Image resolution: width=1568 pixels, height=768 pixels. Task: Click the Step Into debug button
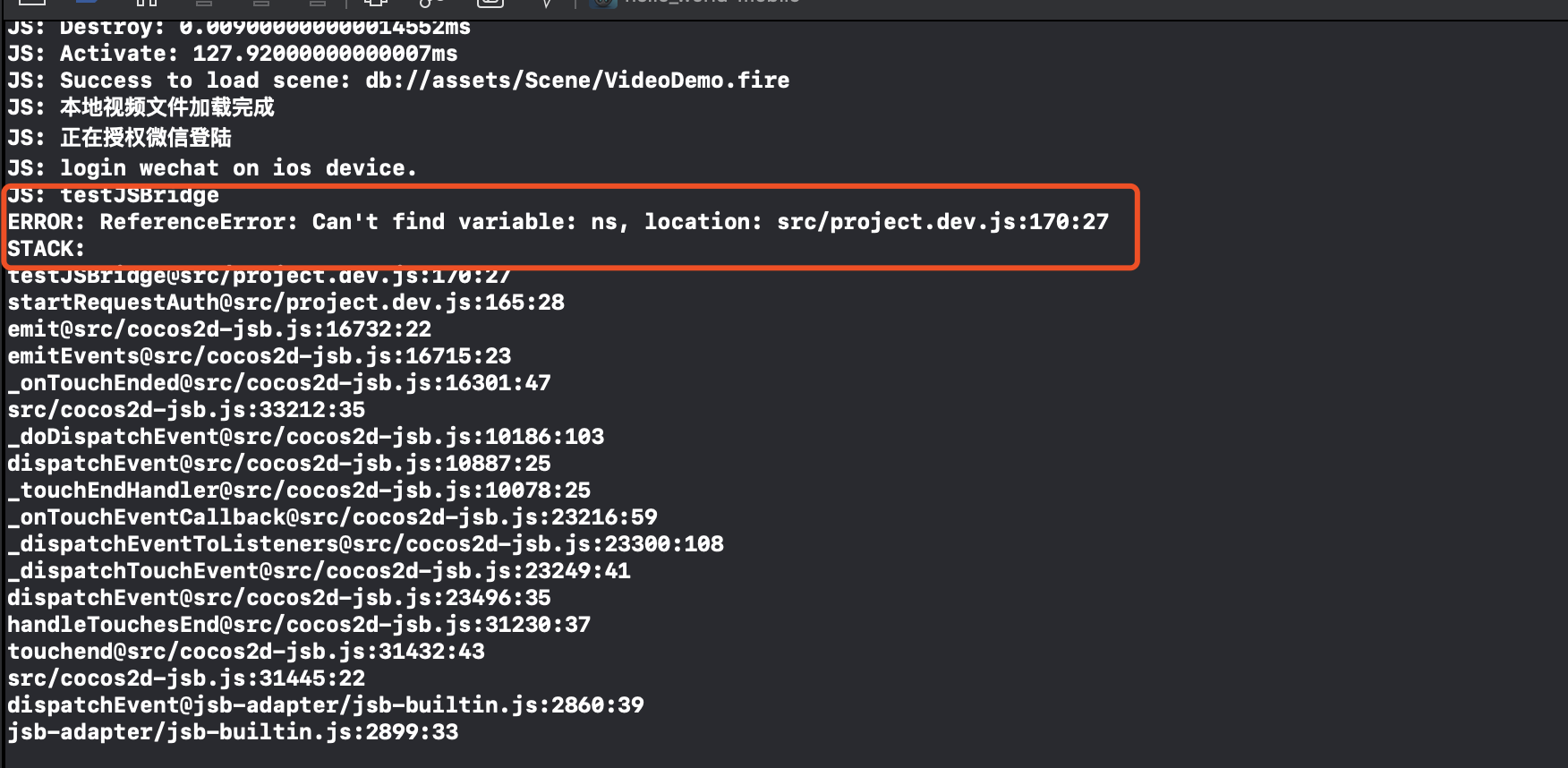click(260, 3)
